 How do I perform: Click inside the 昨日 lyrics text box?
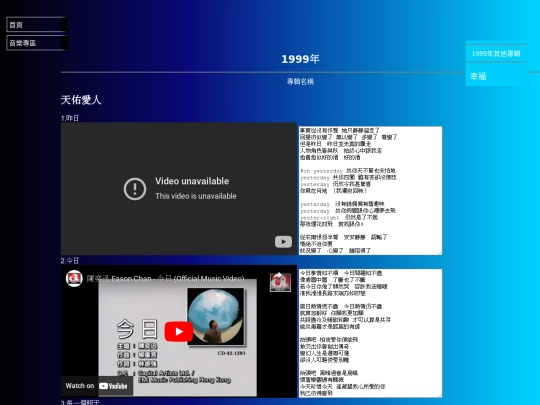pos(370,190)
